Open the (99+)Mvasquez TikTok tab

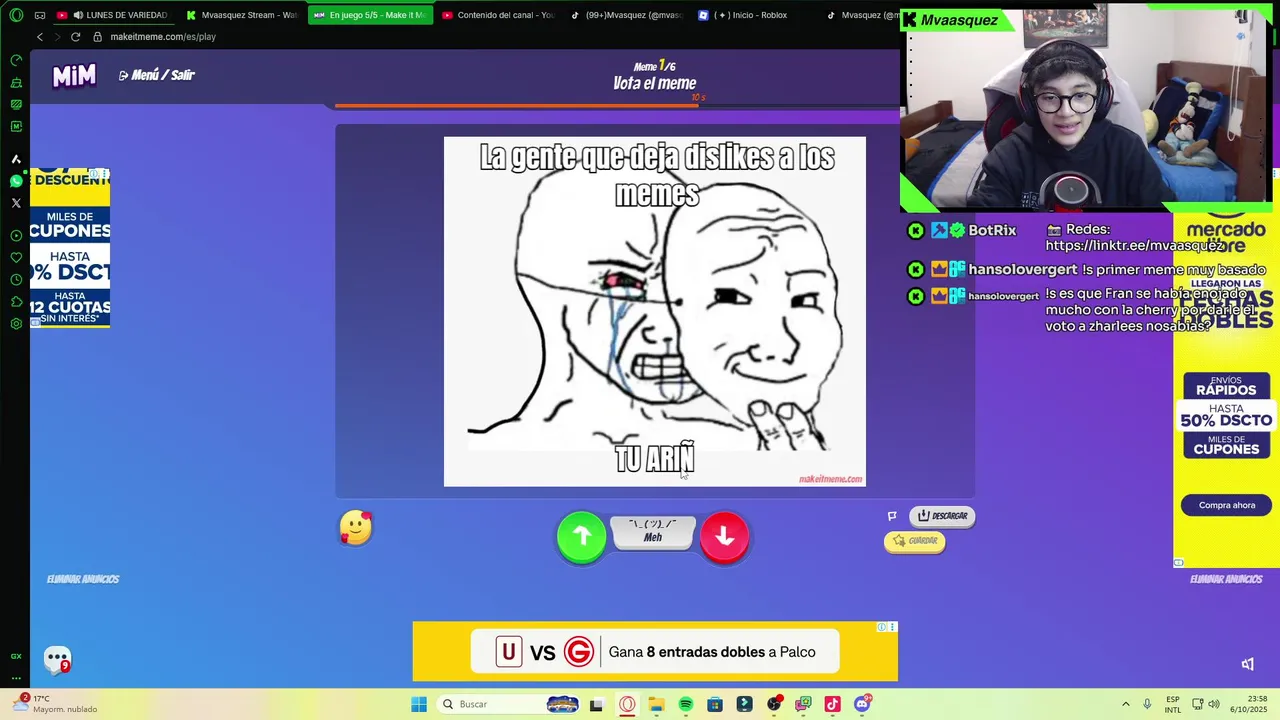click(x=625, y=15)
